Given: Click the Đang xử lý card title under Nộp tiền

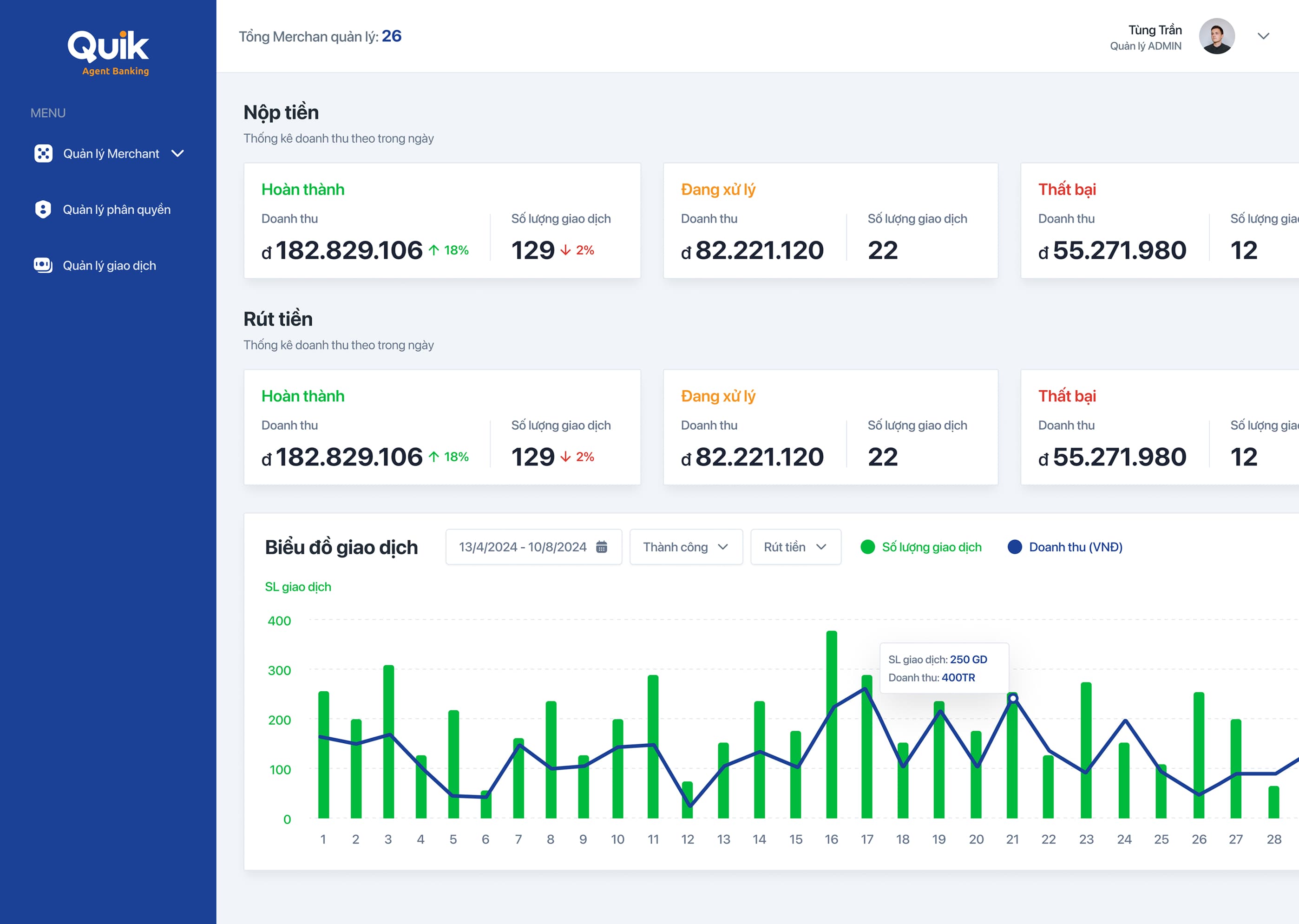Looking at the screenshot, I should pyautogui.click(x=718, y=189).
